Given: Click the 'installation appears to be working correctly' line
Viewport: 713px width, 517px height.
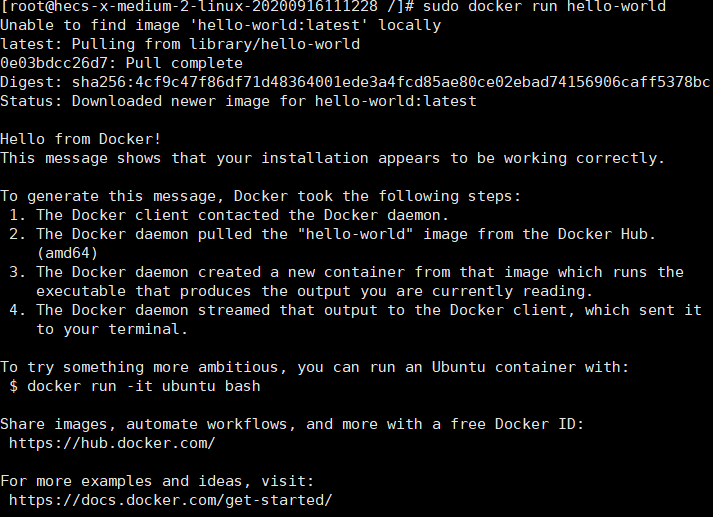Looking at the screenshot, I should [x=332, y=158].
